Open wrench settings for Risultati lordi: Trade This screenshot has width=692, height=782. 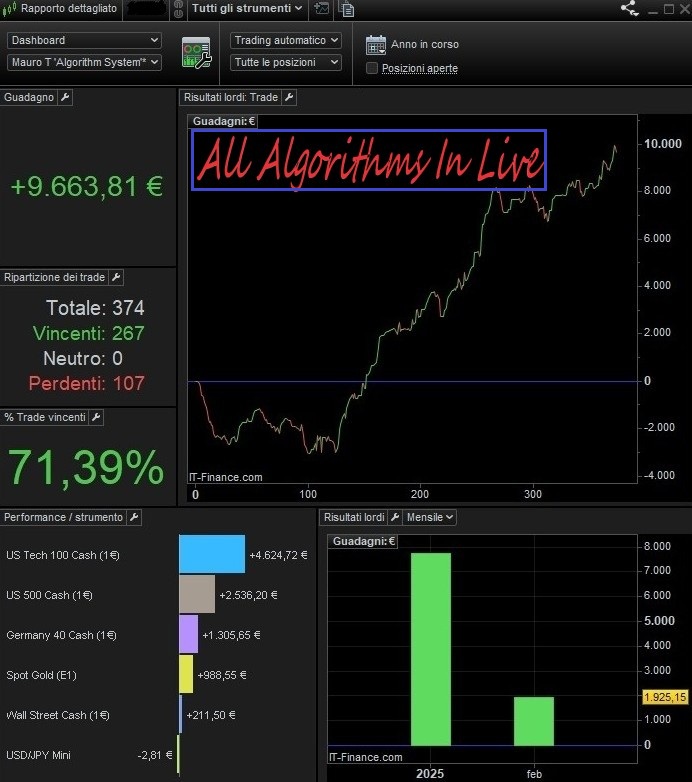pos(289,97)
